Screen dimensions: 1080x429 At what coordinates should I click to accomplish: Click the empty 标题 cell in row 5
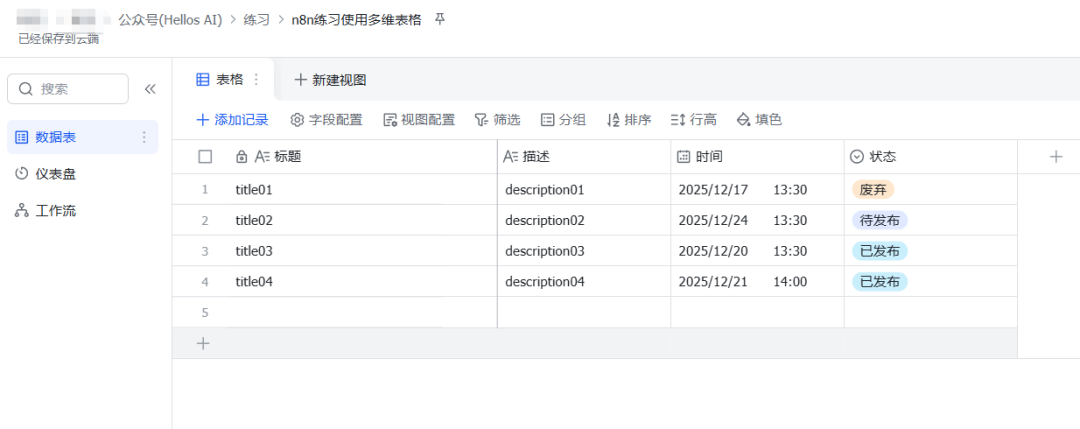pos(364,312)
